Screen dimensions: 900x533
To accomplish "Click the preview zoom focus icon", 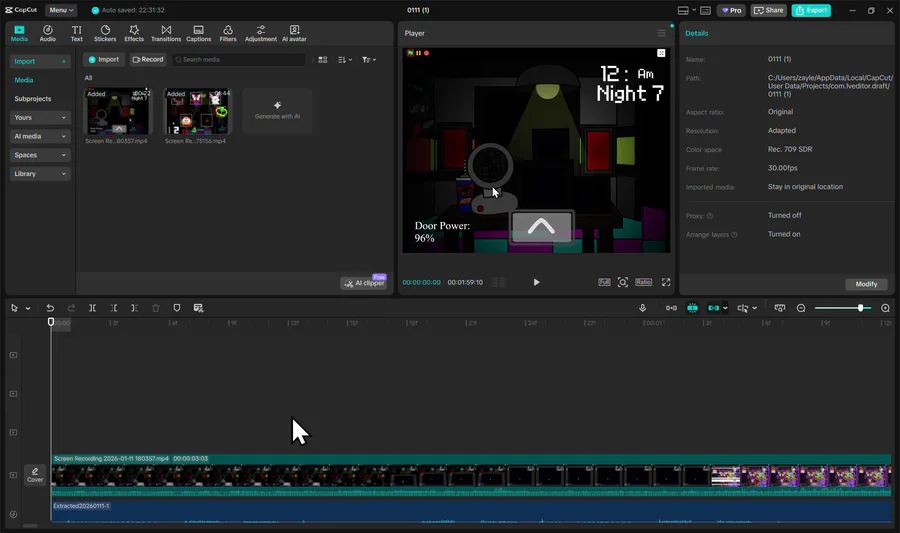I will (x=623, y=282).
